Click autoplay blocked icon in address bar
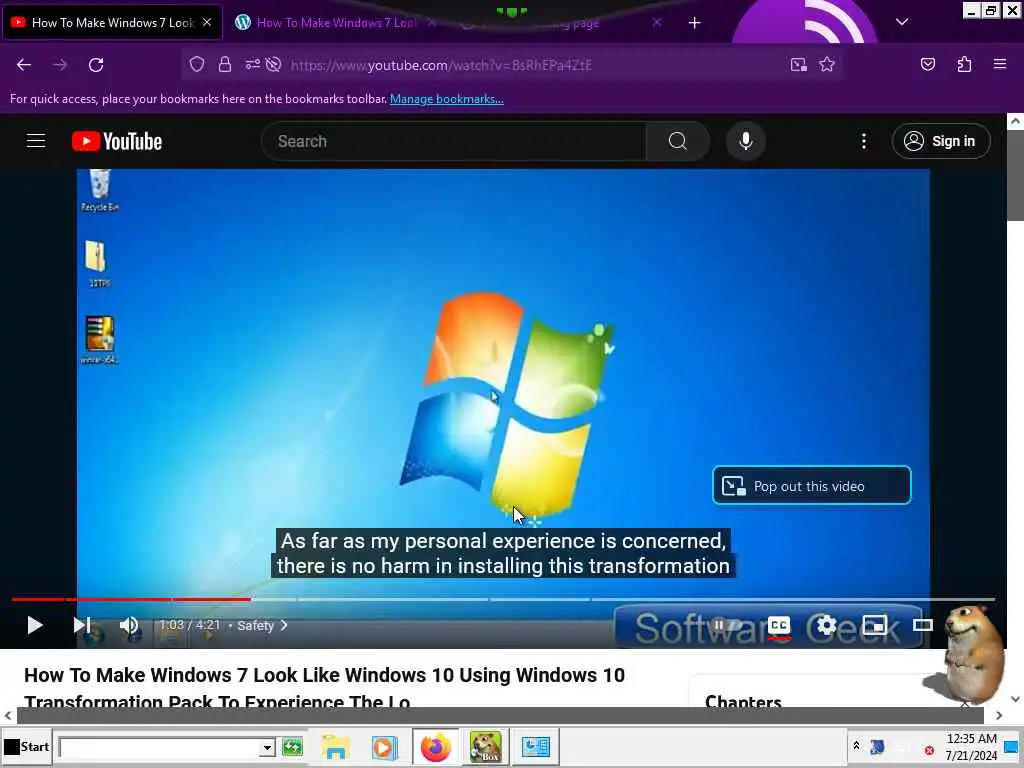Image resolution: width=1024 pixels, height=768 pixels. tap(274, 64)
